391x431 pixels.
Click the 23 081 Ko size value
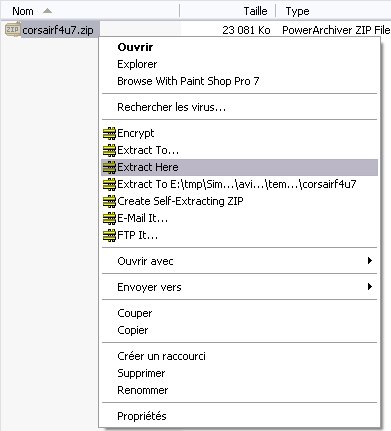click(x=246, y=30)
